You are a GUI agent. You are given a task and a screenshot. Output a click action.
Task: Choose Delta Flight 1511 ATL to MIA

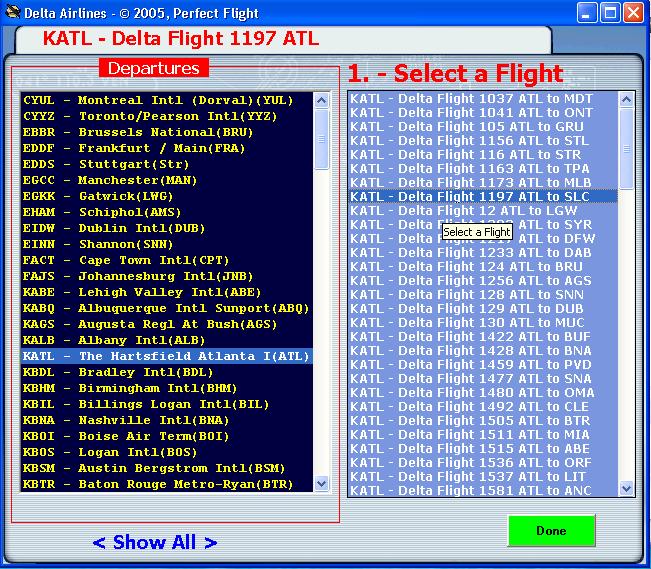click(483, 434)
